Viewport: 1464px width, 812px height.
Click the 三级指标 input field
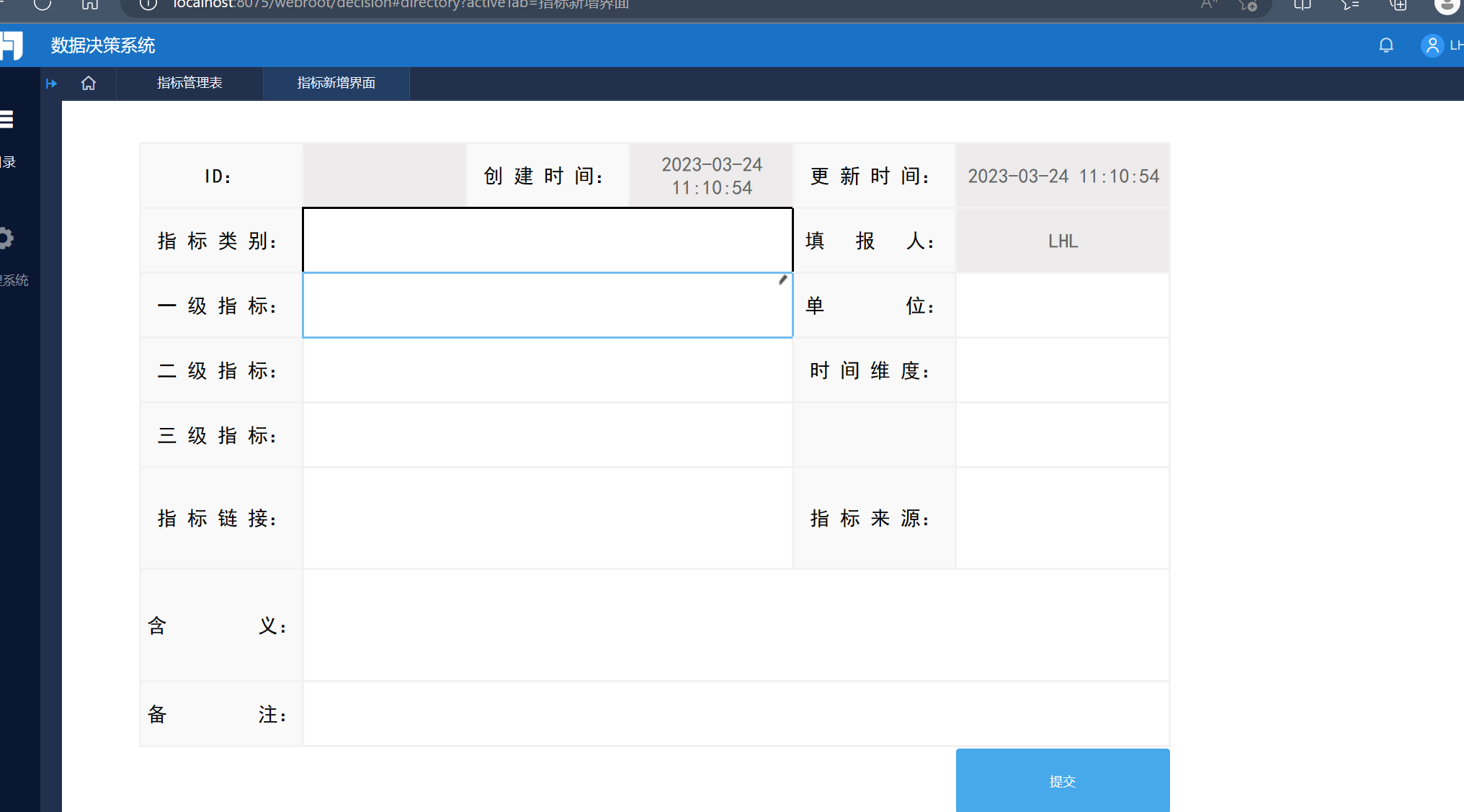(548, 435)
